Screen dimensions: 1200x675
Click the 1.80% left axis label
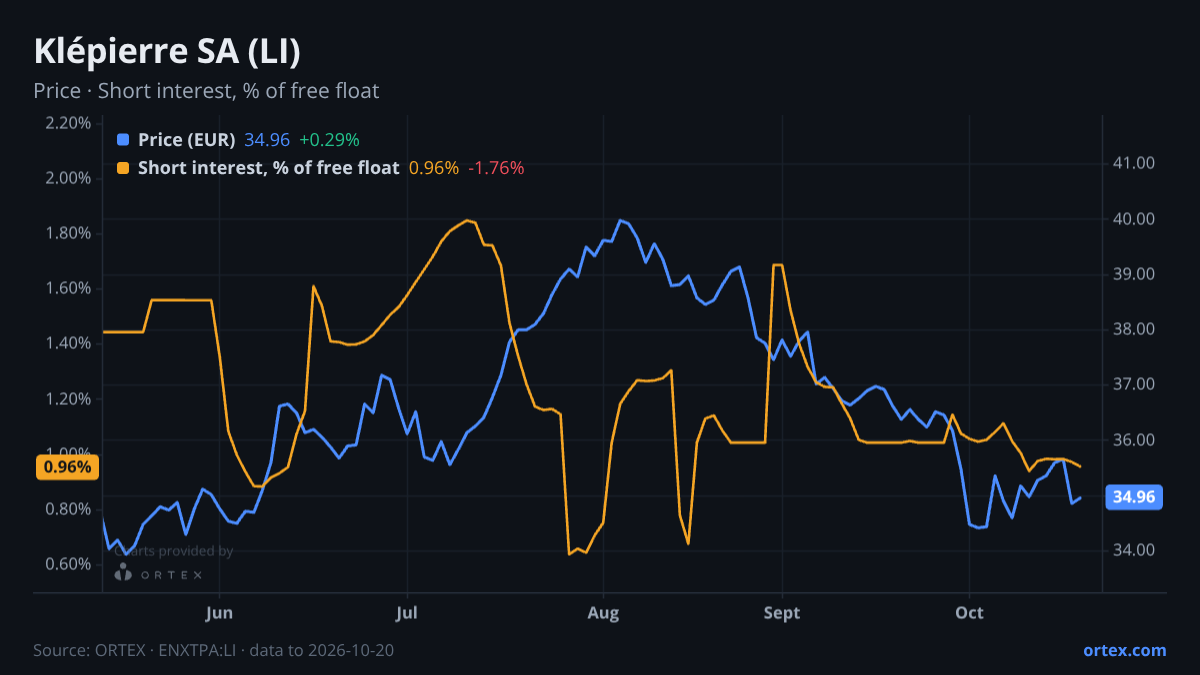click(68, 233)
